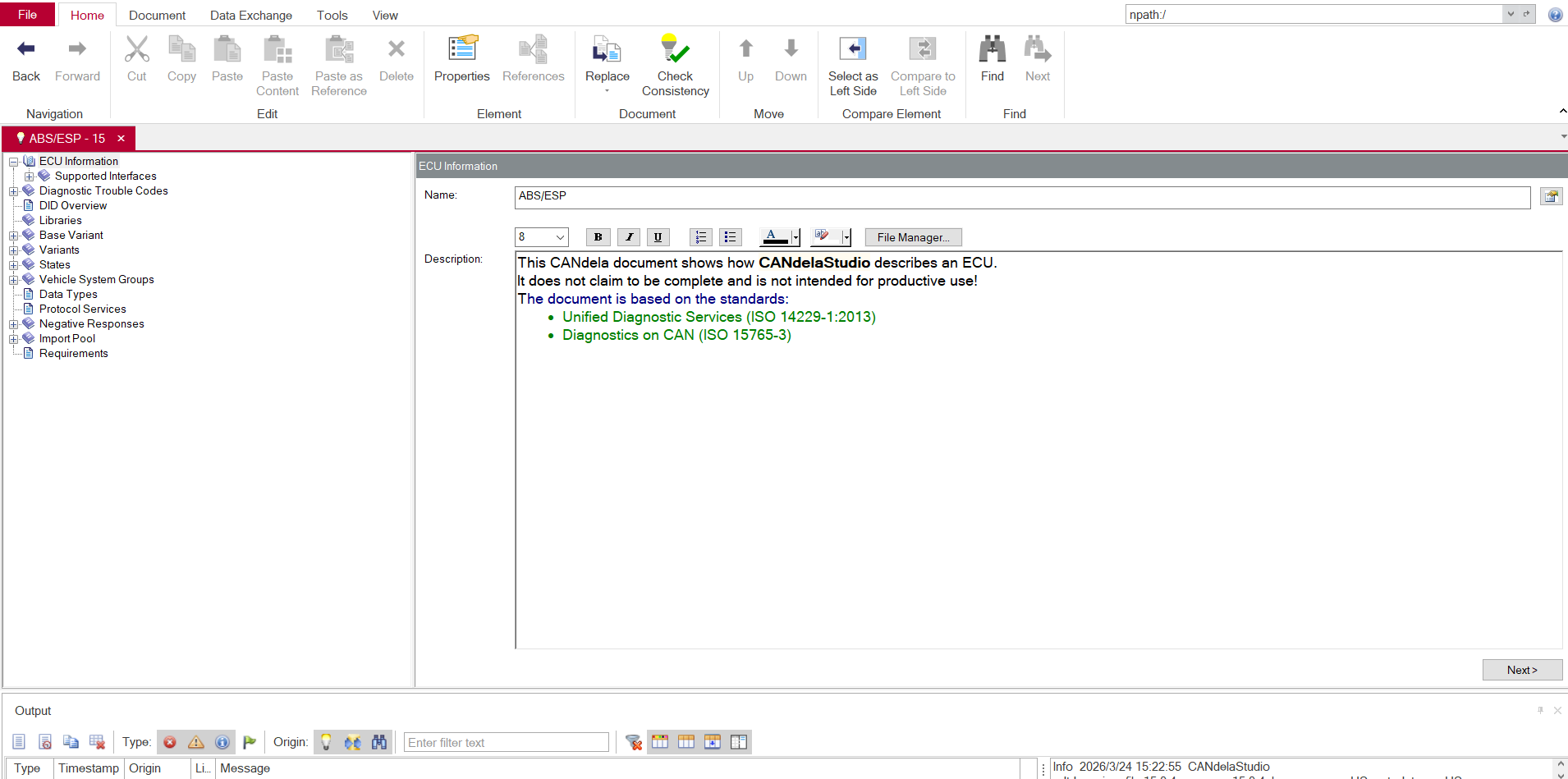Screen dimensions: 1568x779
Task: Toggle Info type filter in Output
Action: [222, 742]
